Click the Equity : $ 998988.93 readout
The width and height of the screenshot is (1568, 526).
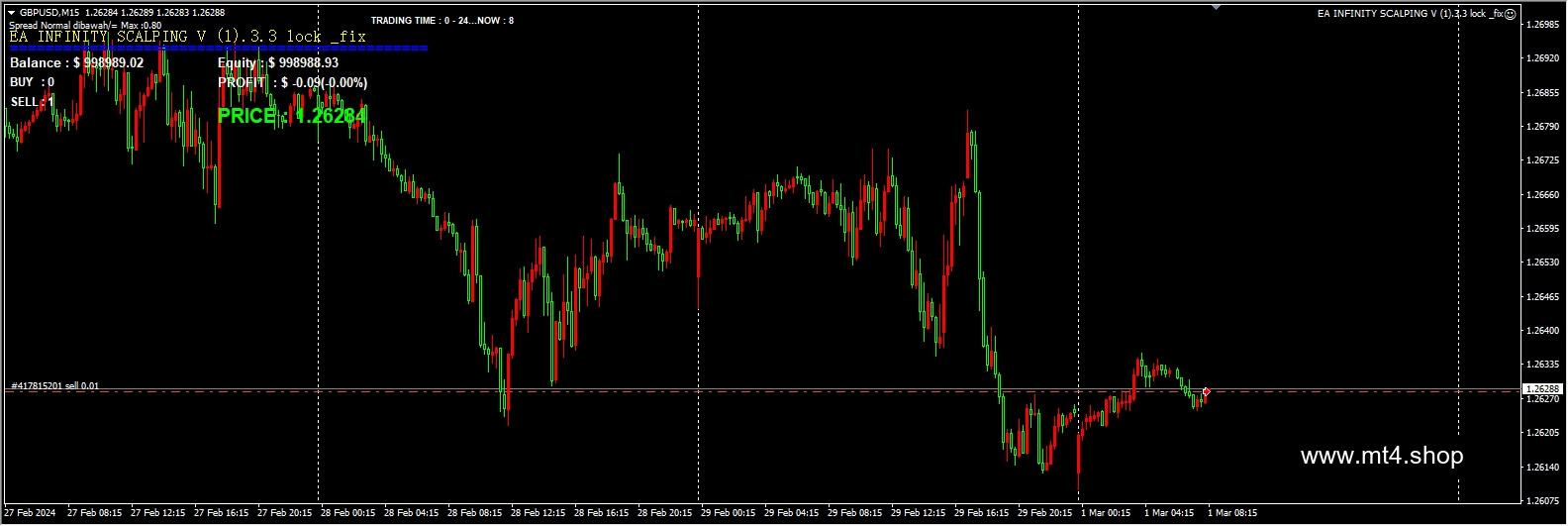click(x=278, y=62)
